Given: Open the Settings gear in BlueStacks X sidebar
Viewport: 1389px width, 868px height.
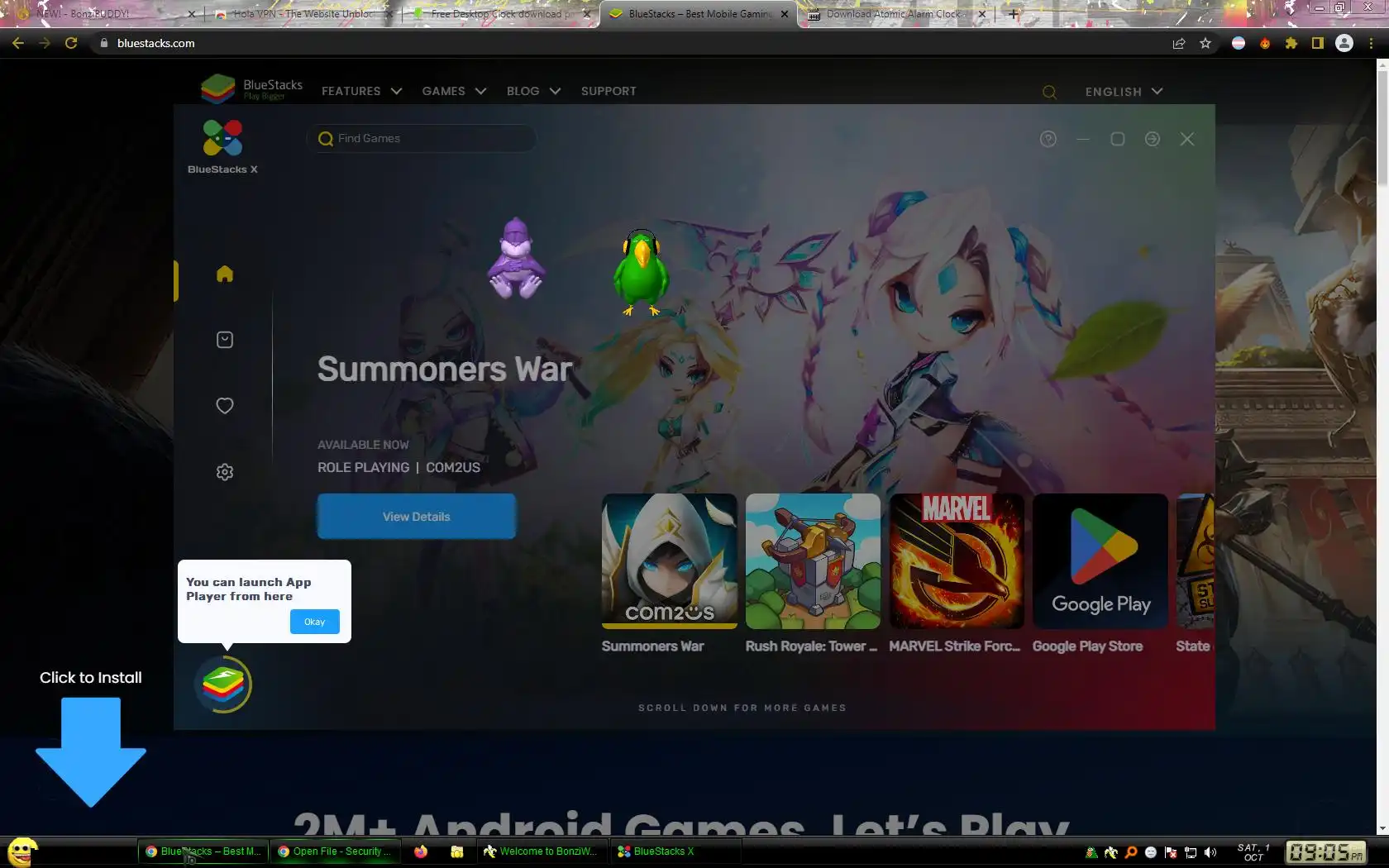Looking at the screenshot, I should pos(224,472).
